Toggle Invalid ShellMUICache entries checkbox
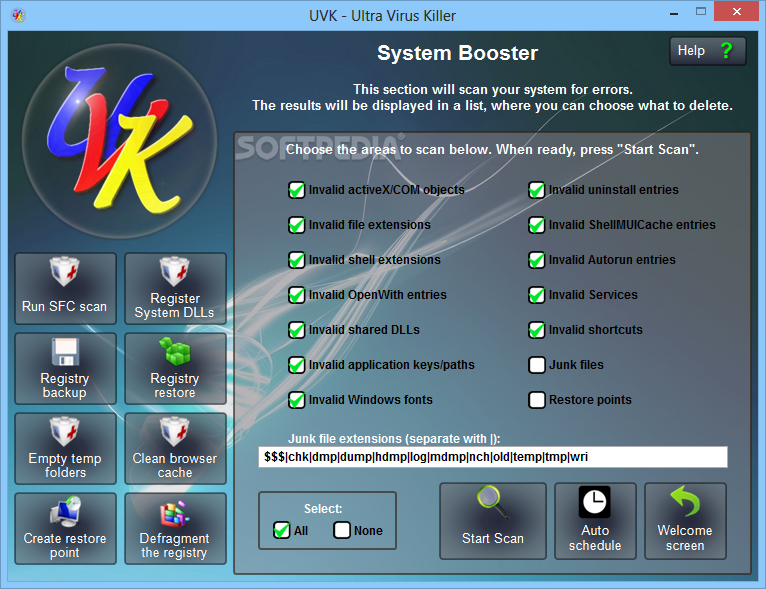 (536, 225)
